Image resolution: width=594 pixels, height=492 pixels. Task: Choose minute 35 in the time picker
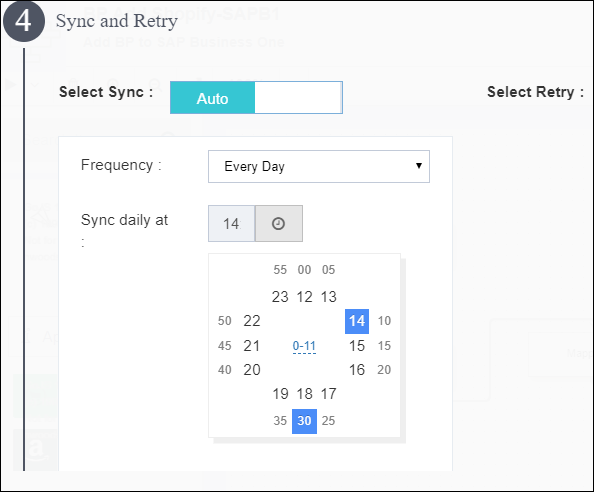coord(280,421)
